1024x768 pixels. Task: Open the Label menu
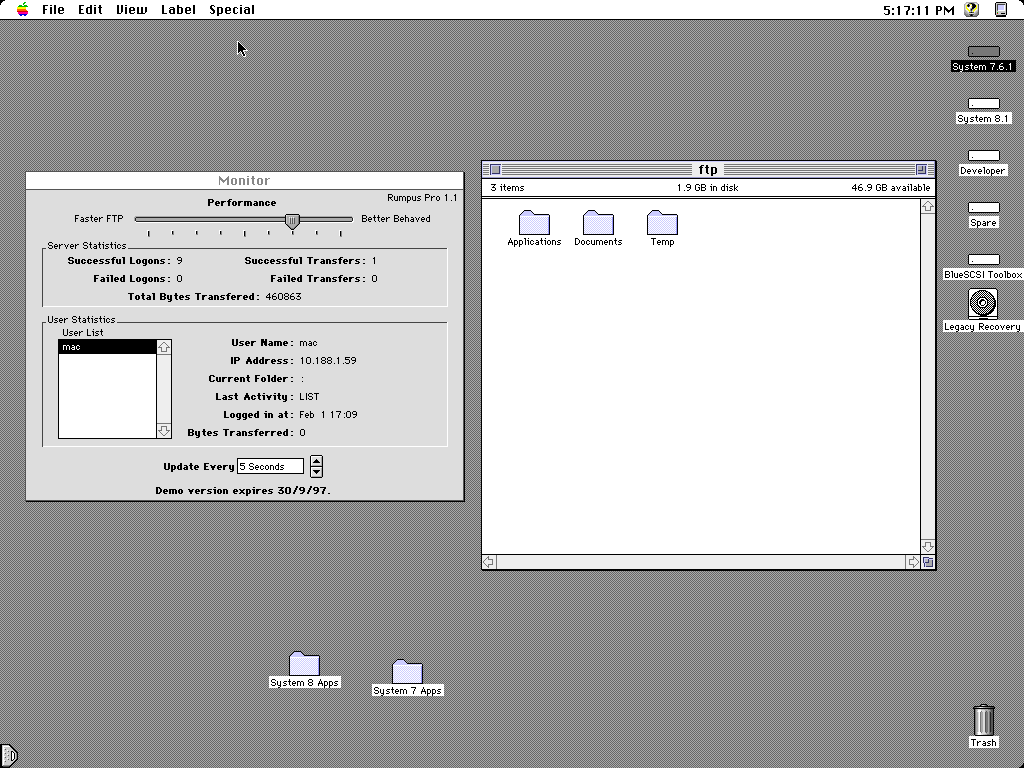click(x=178, y=10)
